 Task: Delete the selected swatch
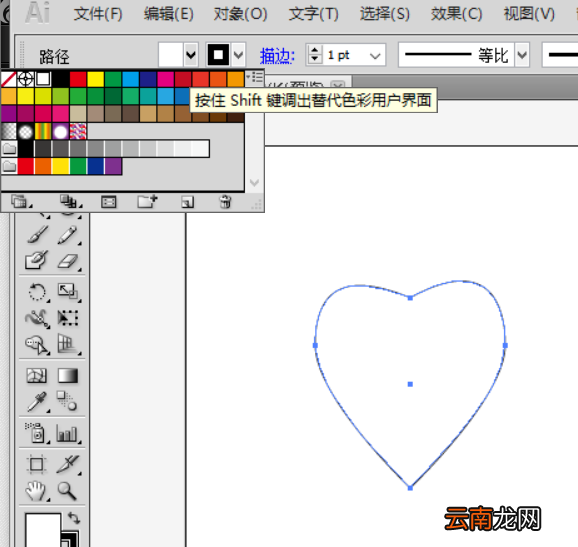pyautogui.click(x=225, y=202)
